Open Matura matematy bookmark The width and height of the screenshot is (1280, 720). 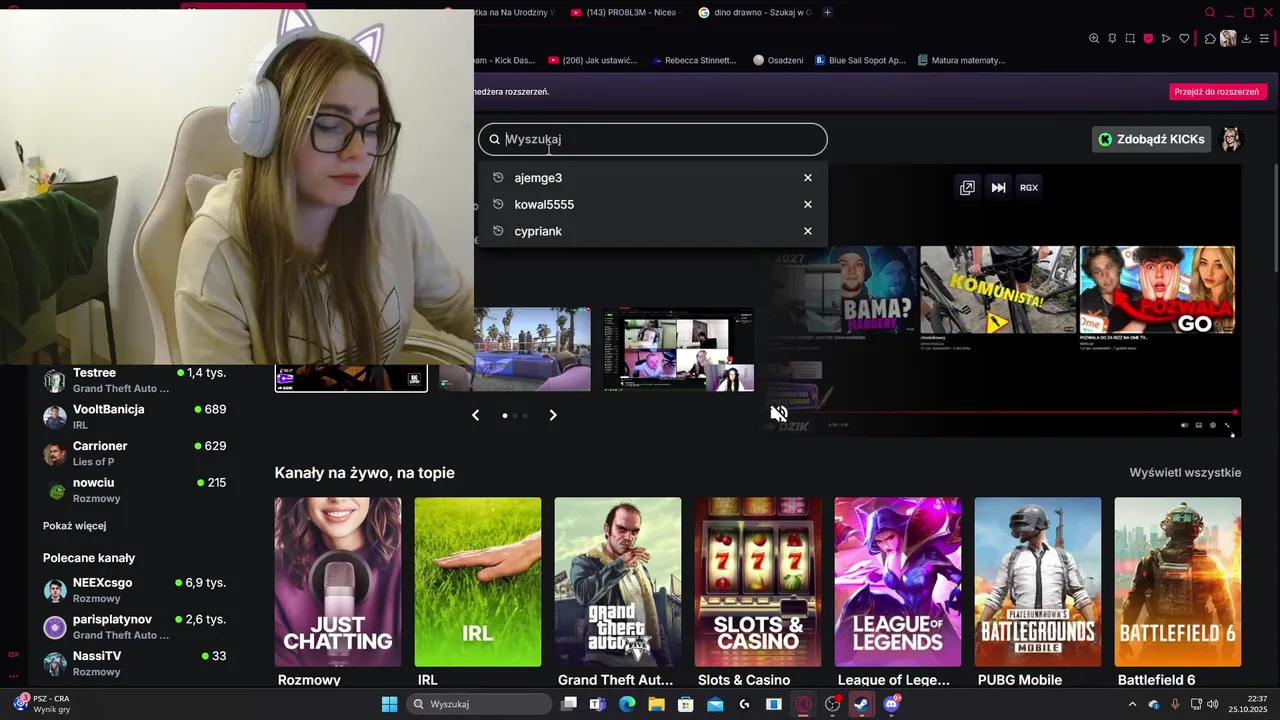click(x=961, y=60)
